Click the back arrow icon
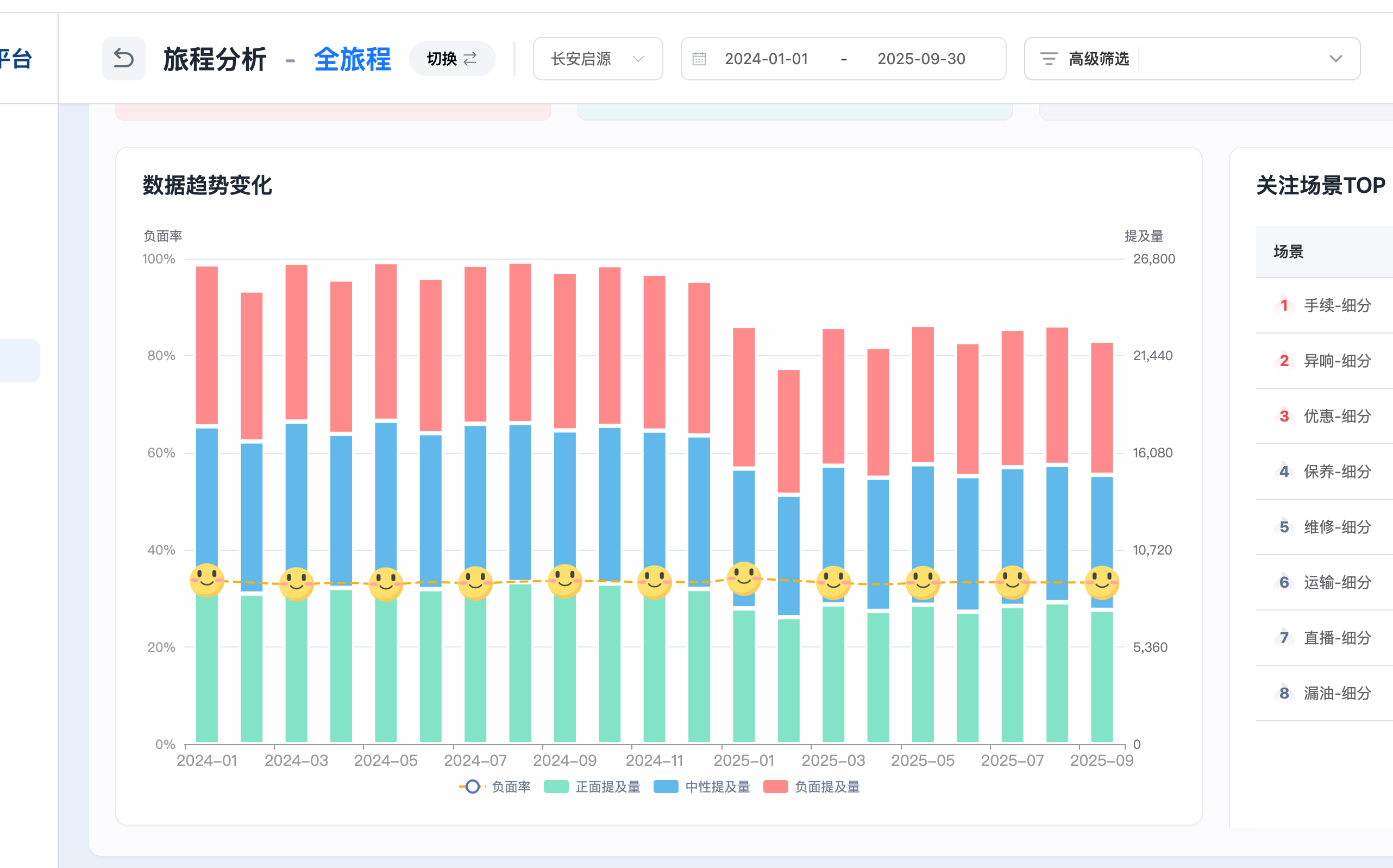This screenshot has width=1393, height=868. [x=123, y=59]
